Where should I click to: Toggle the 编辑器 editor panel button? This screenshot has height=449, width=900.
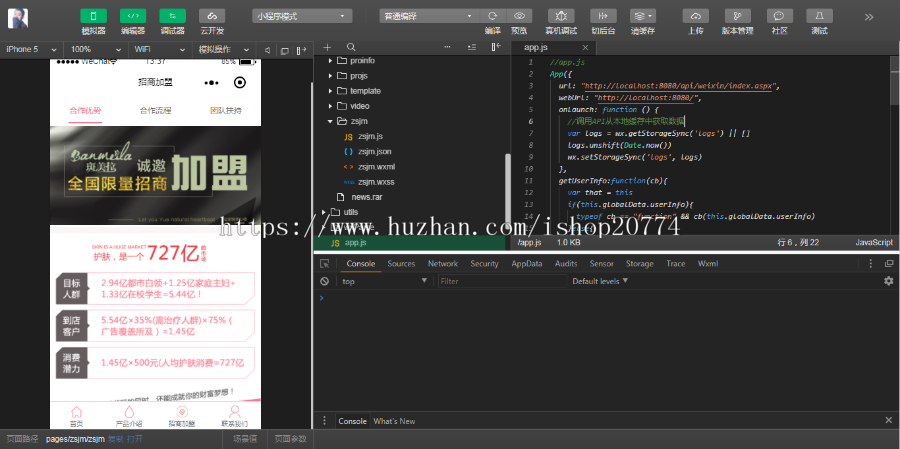click(133, 16)
